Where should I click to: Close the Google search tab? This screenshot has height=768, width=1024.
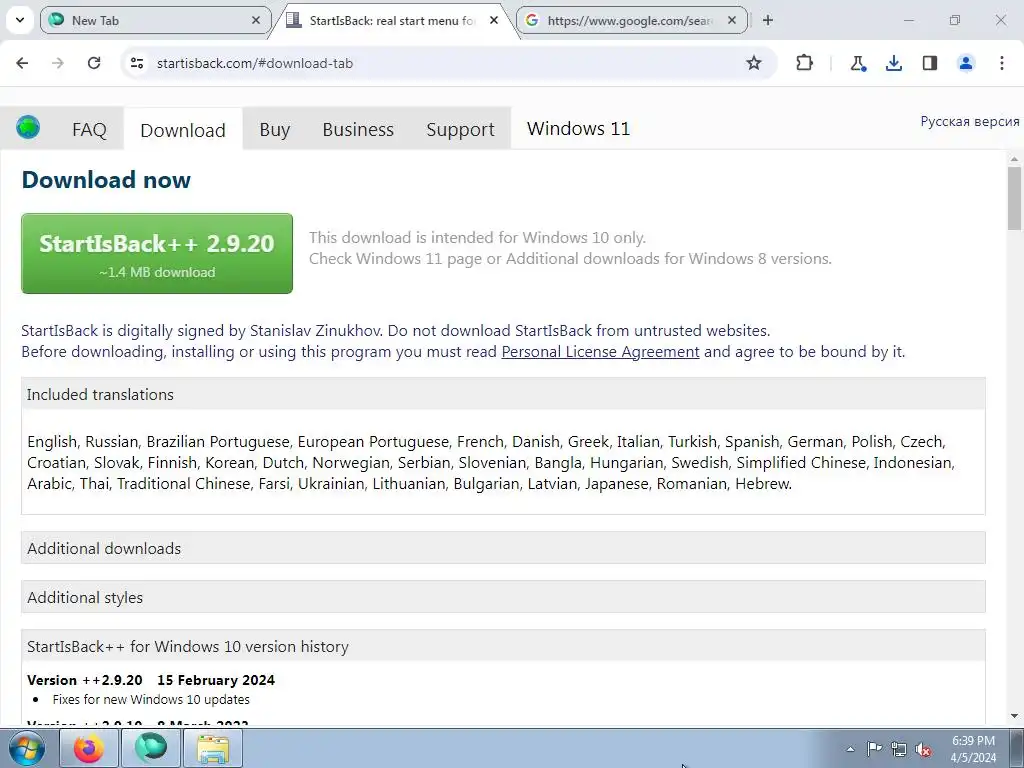click(732, 20)
